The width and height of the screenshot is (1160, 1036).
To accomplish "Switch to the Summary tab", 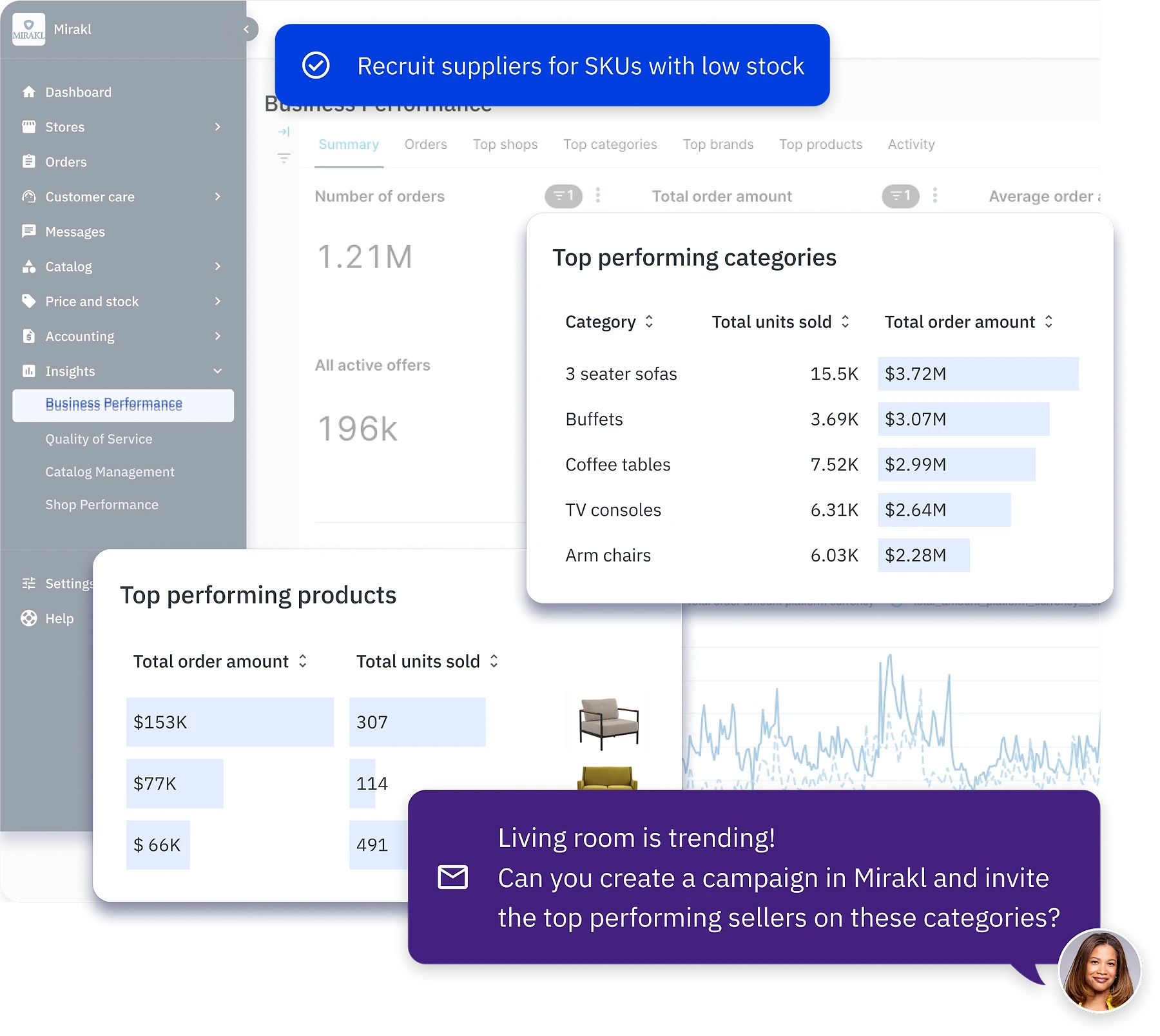I will (349, 144).
